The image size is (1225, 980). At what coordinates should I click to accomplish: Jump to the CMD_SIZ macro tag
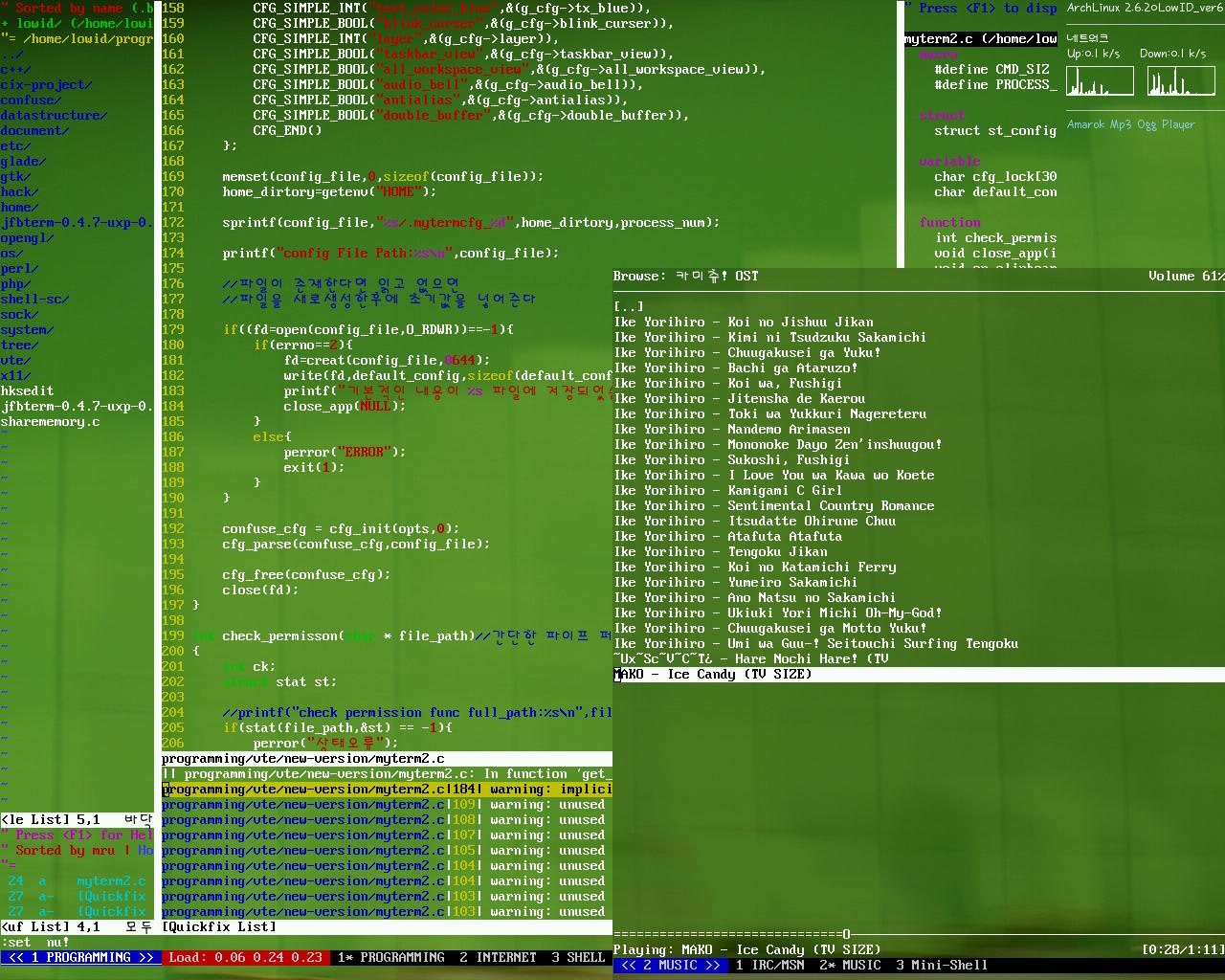pos(991,69)
